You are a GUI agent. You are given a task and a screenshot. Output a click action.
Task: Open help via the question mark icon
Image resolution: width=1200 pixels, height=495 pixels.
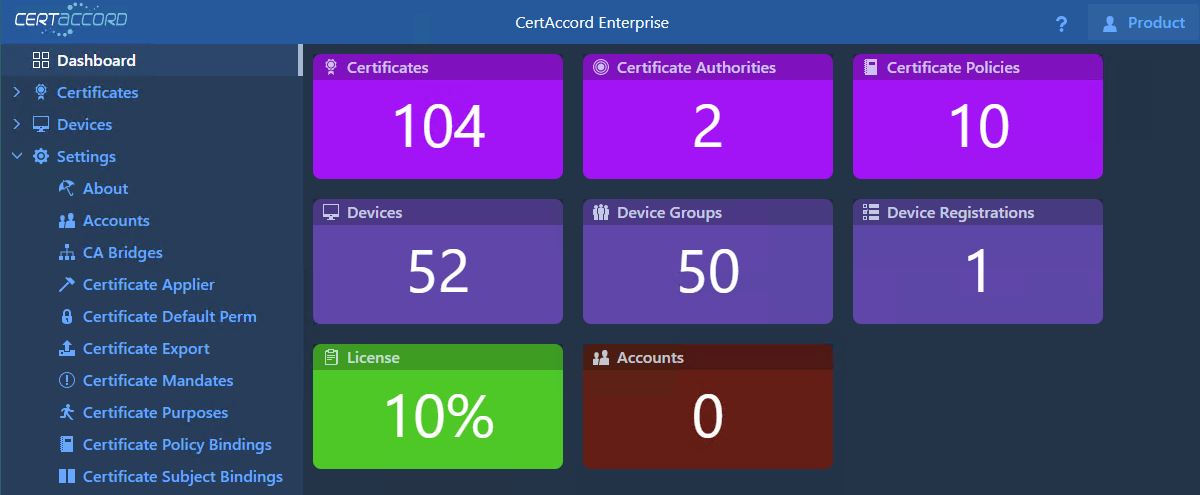tap(1061, 24)
